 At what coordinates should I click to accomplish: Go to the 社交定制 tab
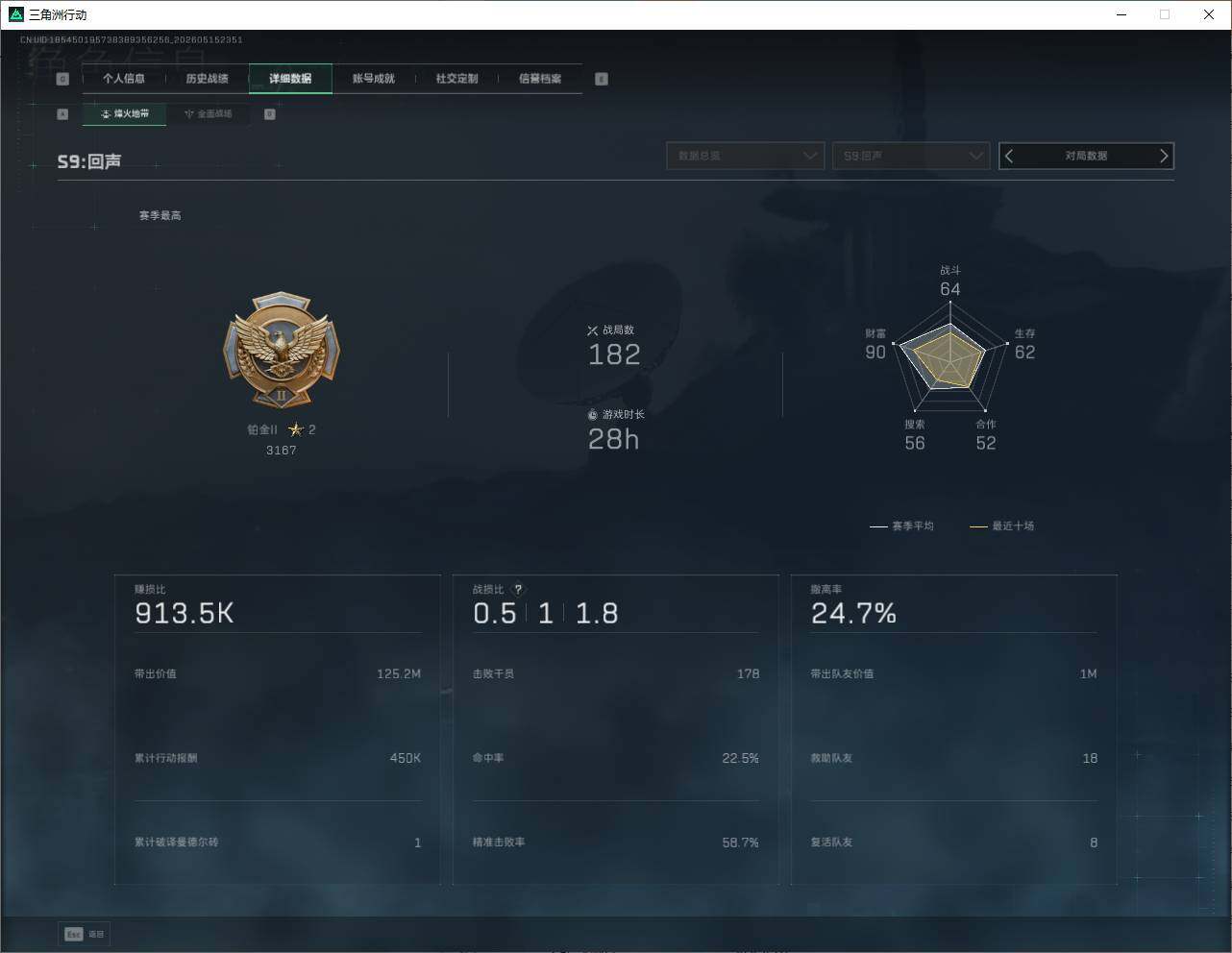pos(456,79)
